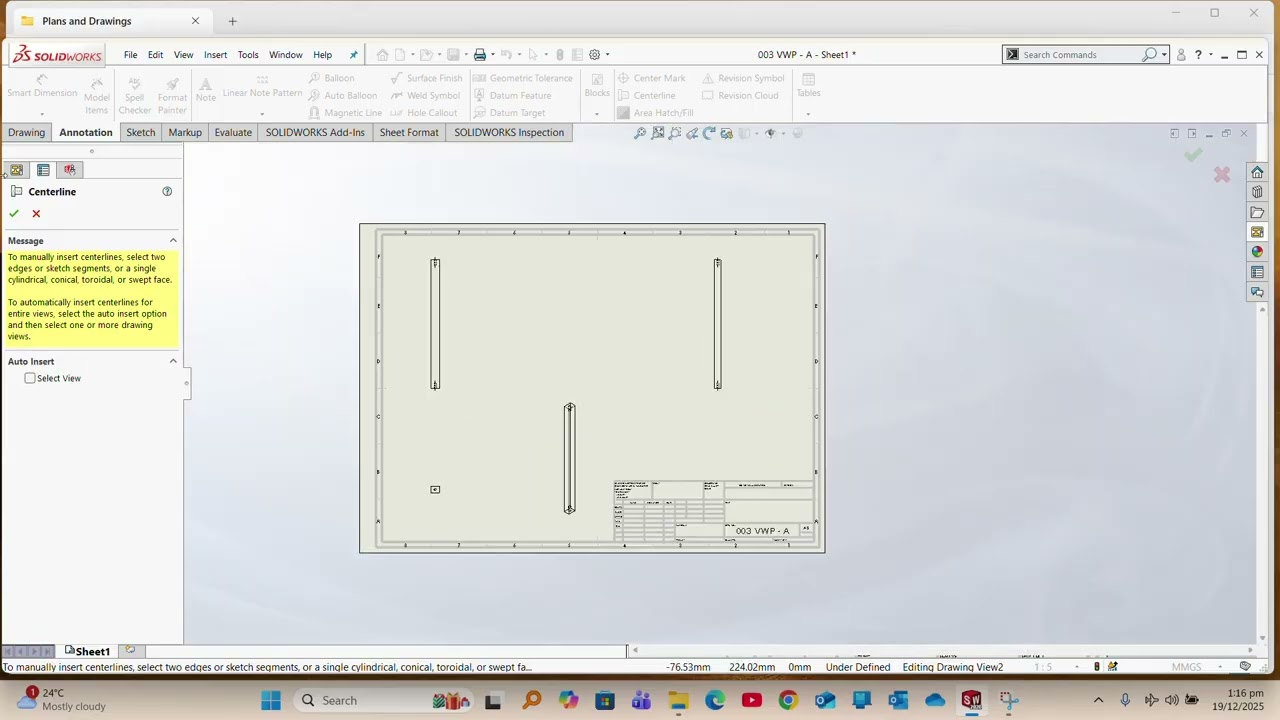This screenshot has width=1280, height=720.
Task: Click the Print icon in toolbar
Action: click(x=479, y=54)
